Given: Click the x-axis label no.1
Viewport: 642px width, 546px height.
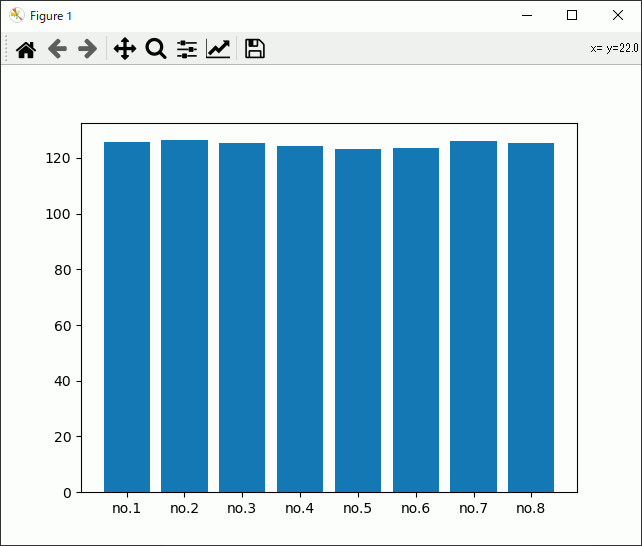Looking at the screenshot, I should (x=127, y=508).
